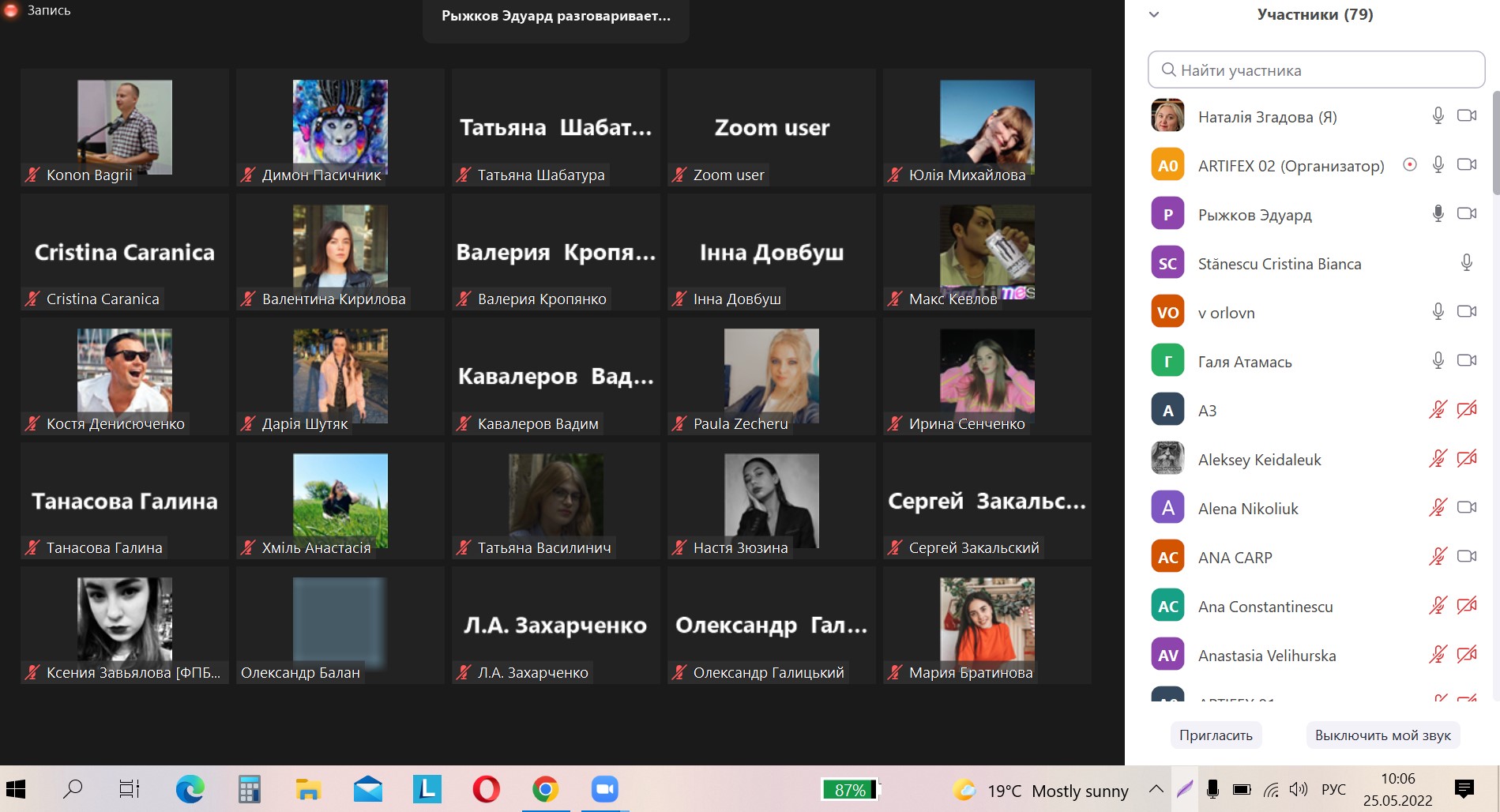Click the microphone icon for Рыжков Эдуард
1500x812 pixels.
pyautogui.click(x=1438, y=214)
